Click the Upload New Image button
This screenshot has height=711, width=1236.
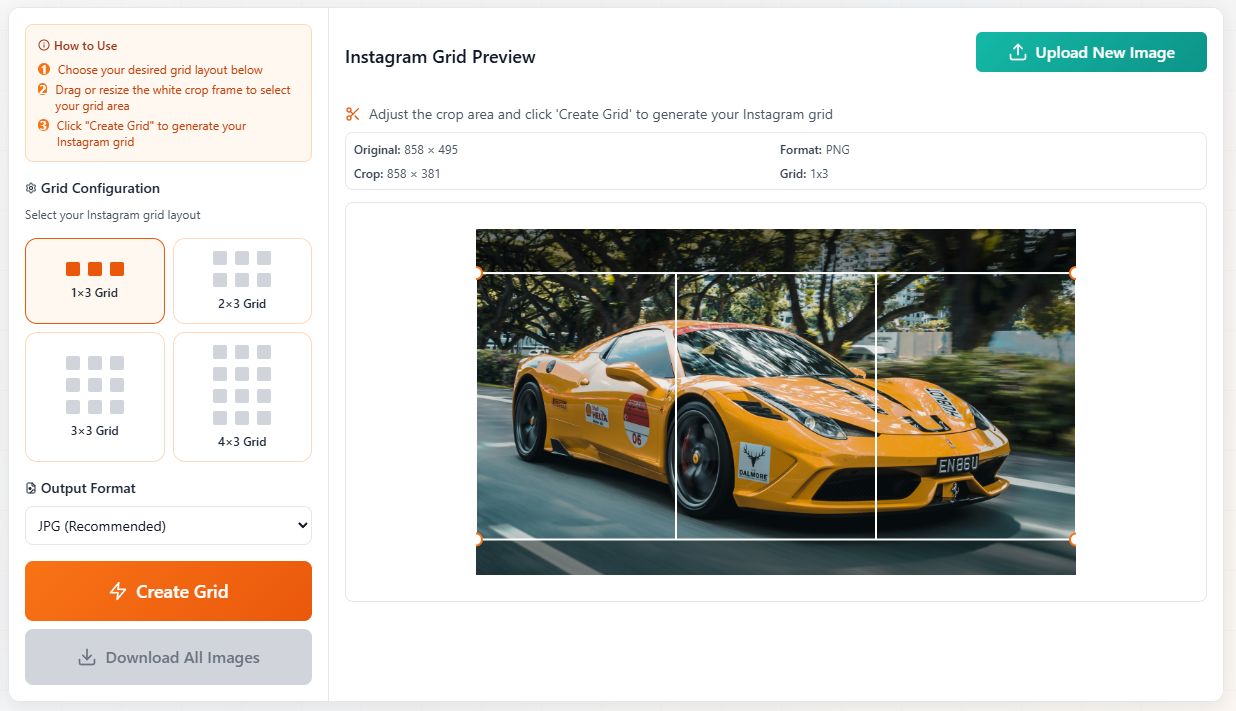pyautogui.click(x=1091, y=52)
